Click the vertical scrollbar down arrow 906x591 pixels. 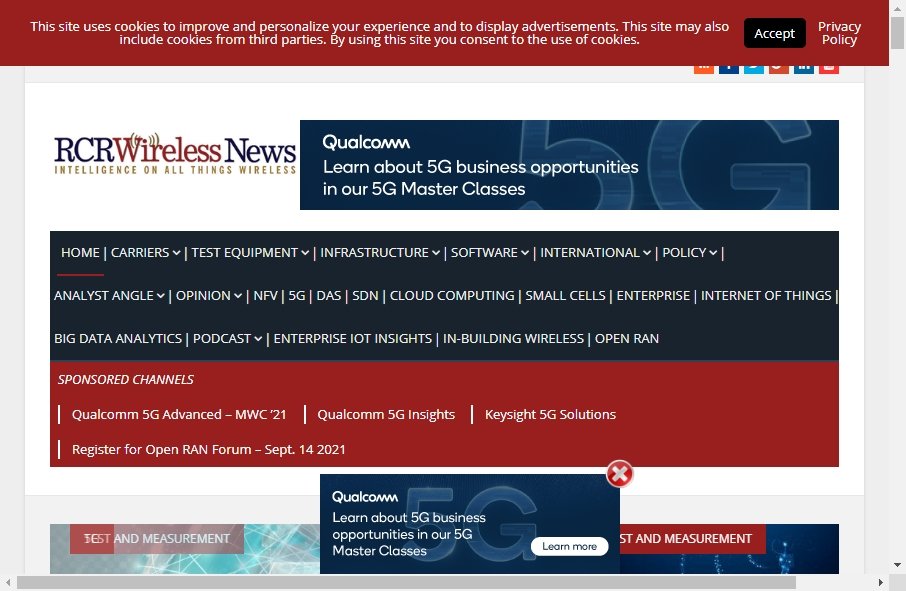[x=897, y=564]
